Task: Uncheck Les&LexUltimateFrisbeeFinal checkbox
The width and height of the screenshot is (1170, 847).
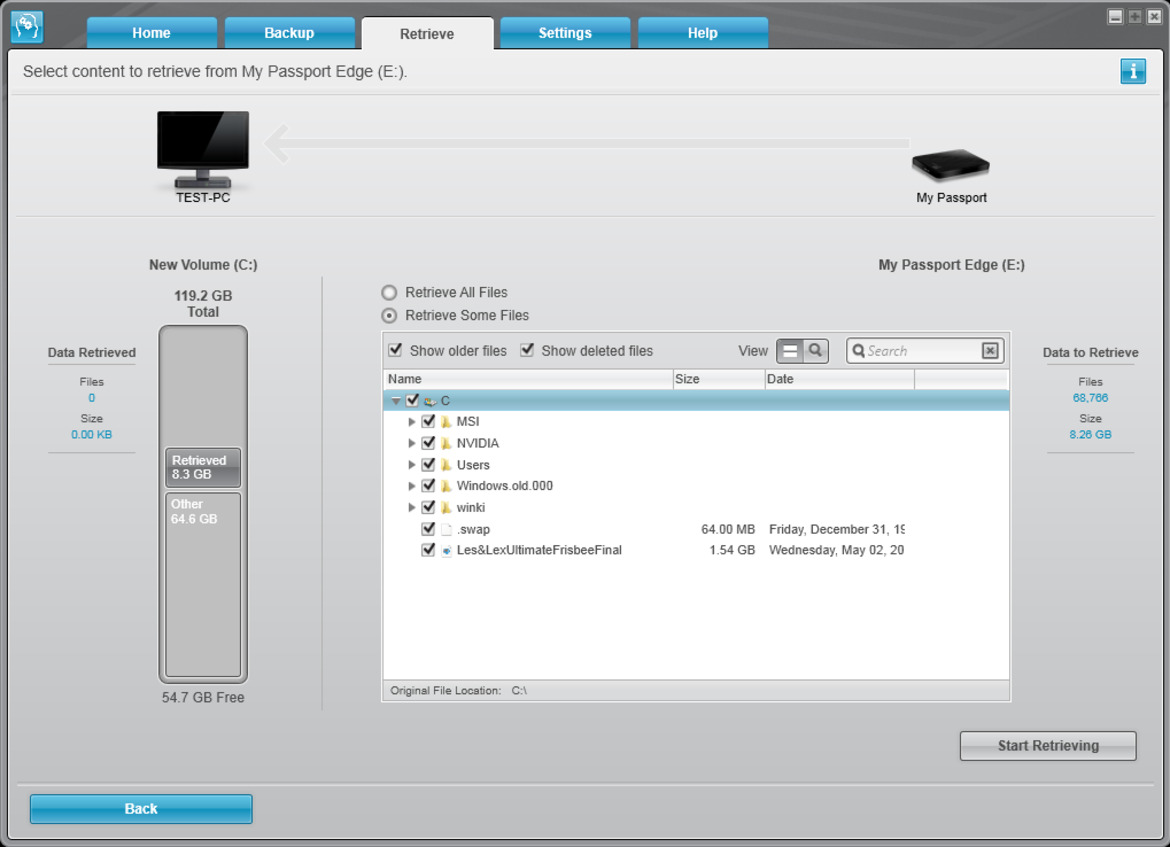Action: click(428, 550)
